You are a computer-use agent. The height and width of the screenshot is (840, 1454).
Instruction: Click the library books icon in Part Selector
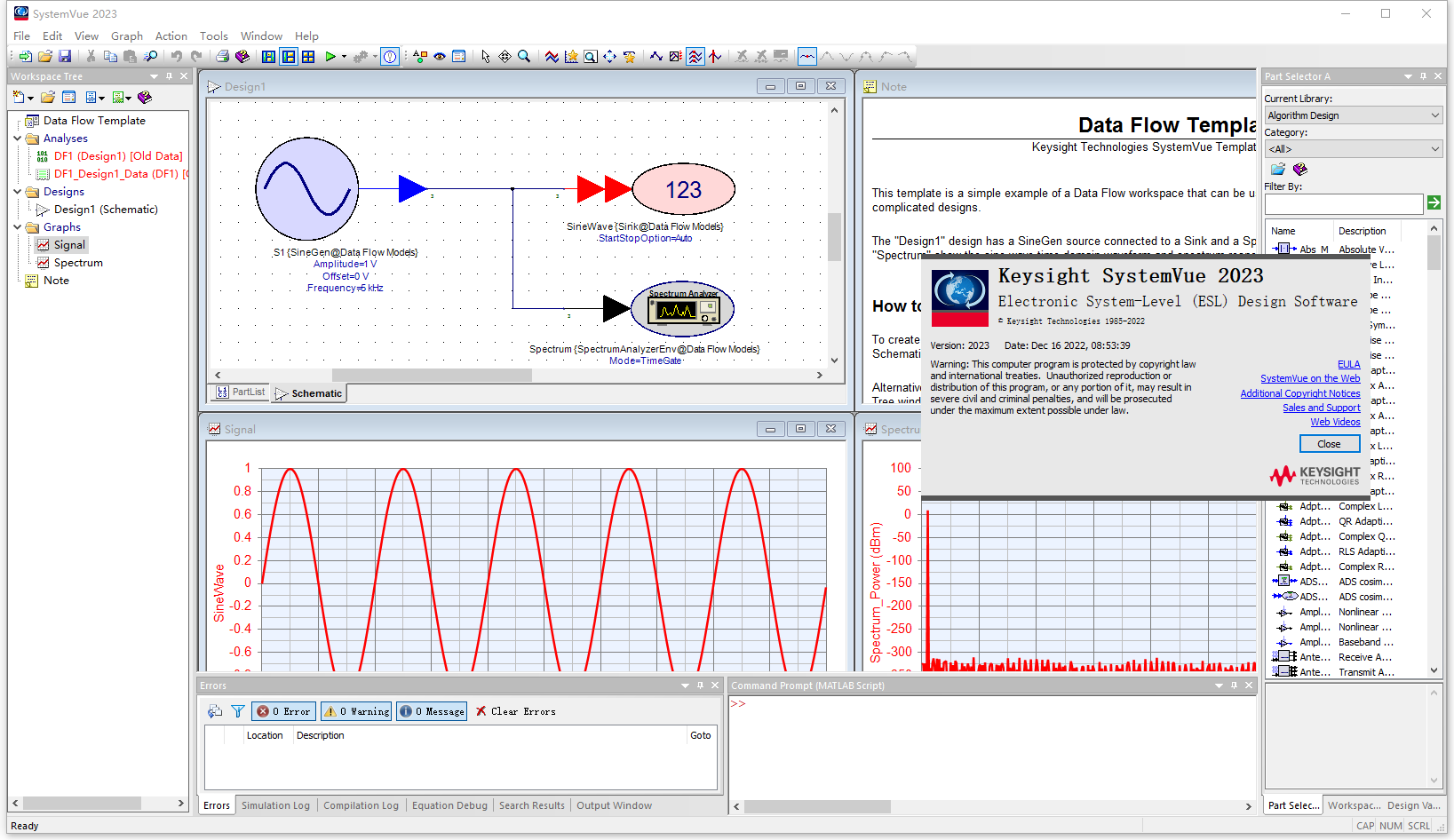[1300, 169]
